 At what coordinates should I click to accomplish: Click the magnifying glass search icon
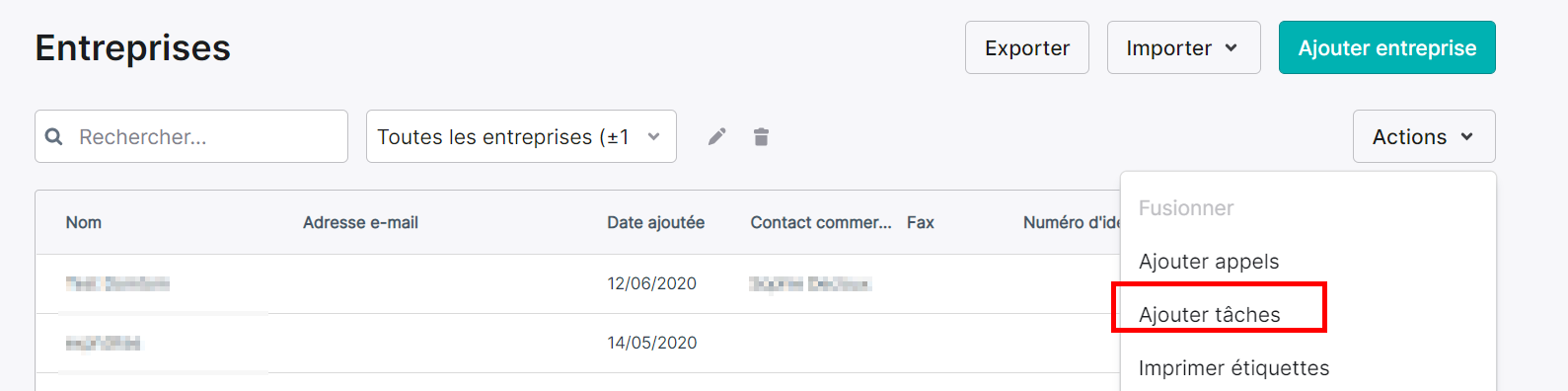pyautogui.click(x=54, y=136)
